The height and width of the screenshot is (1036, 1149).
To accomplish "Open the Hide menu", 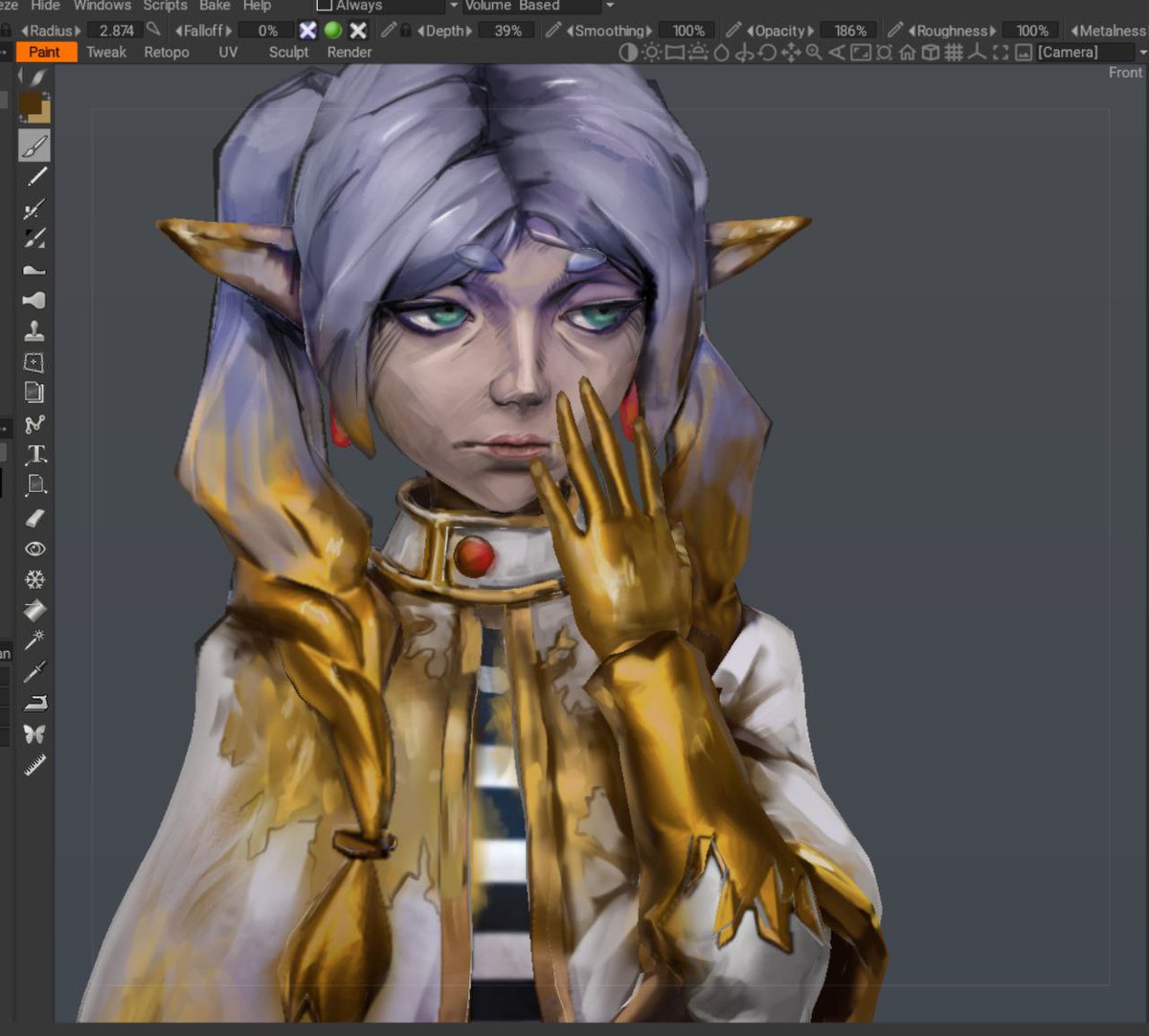I will click(45, 6).
